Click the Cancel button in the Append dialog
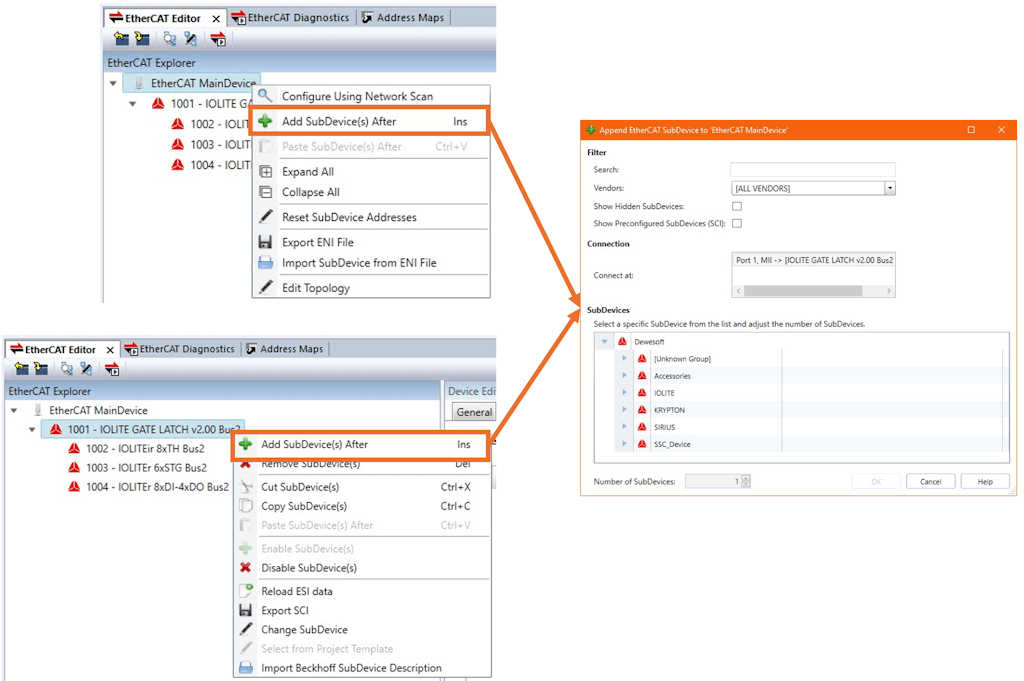Image resolution: width=1024 pixels, height=681 pixels. pyautogui.click(x=931, y=481)
